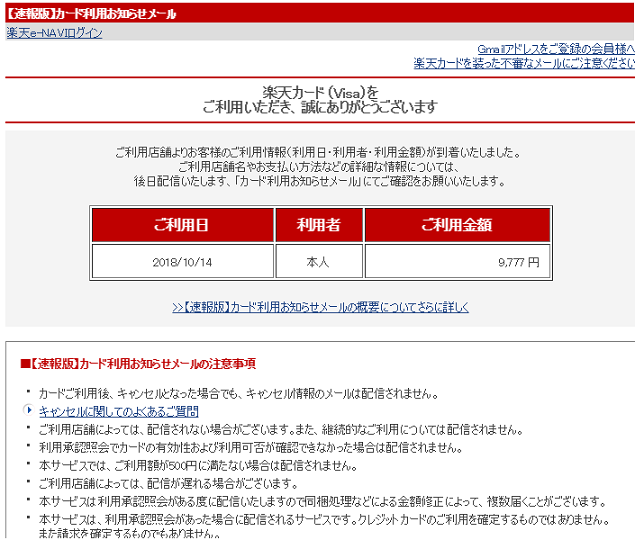Click the 楽天カード(Visa)を heading line
The height and width of the screenshot is (540, 635).
click(320, 93)
